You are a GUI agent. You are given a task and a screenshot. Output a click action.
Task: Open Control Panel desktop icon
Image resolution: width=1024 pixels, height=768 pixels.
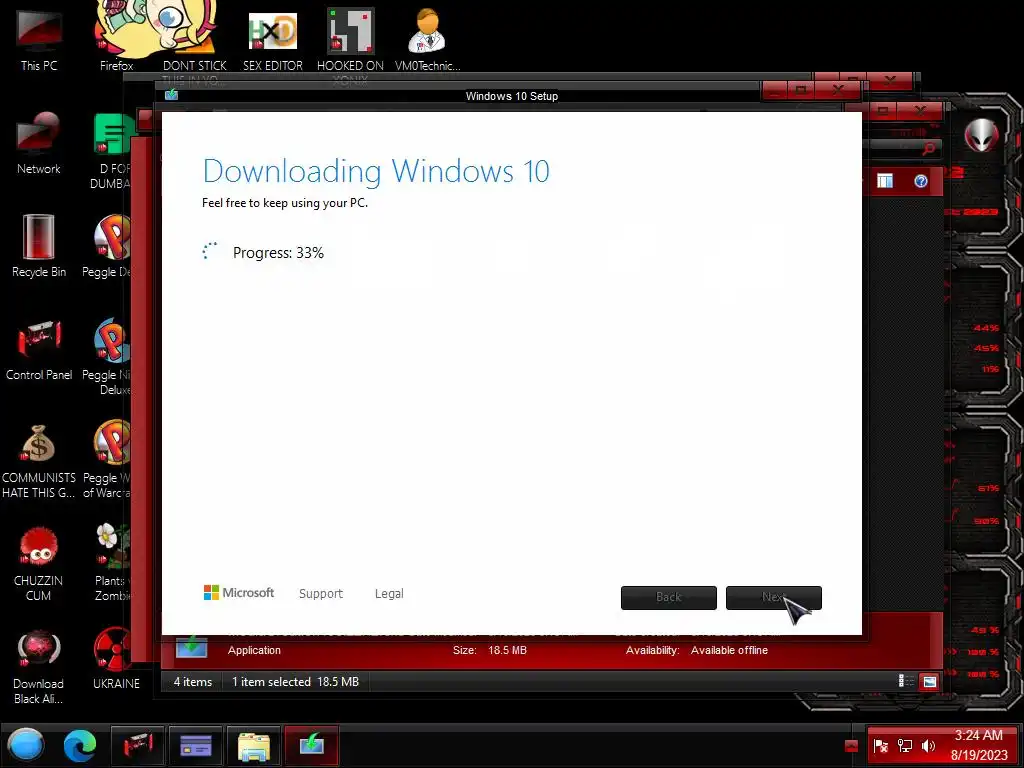click(x=39, y=349)
